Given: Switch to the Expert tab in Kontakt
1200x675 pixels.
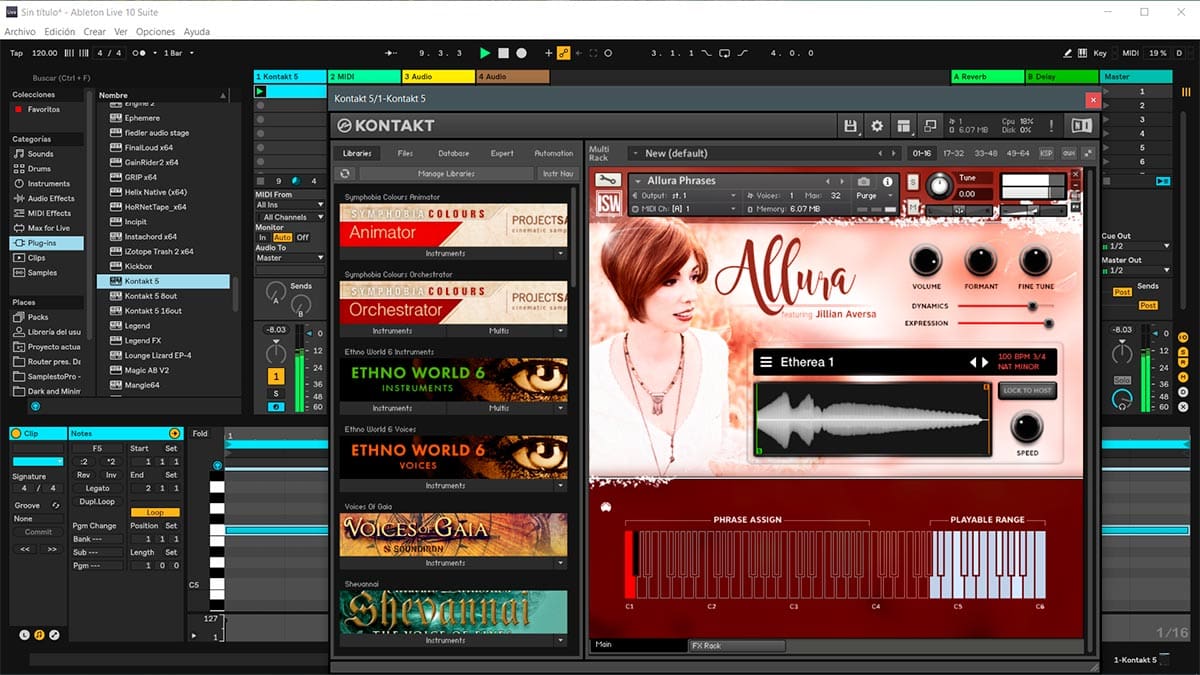Looking at the screenshot, I should 502,153.
